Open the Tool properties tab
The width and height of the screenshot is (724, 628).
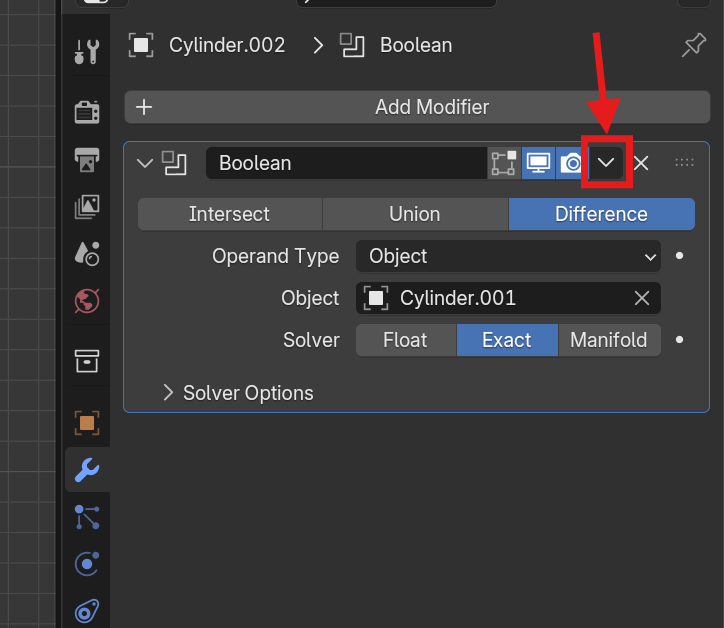[87, 51]
